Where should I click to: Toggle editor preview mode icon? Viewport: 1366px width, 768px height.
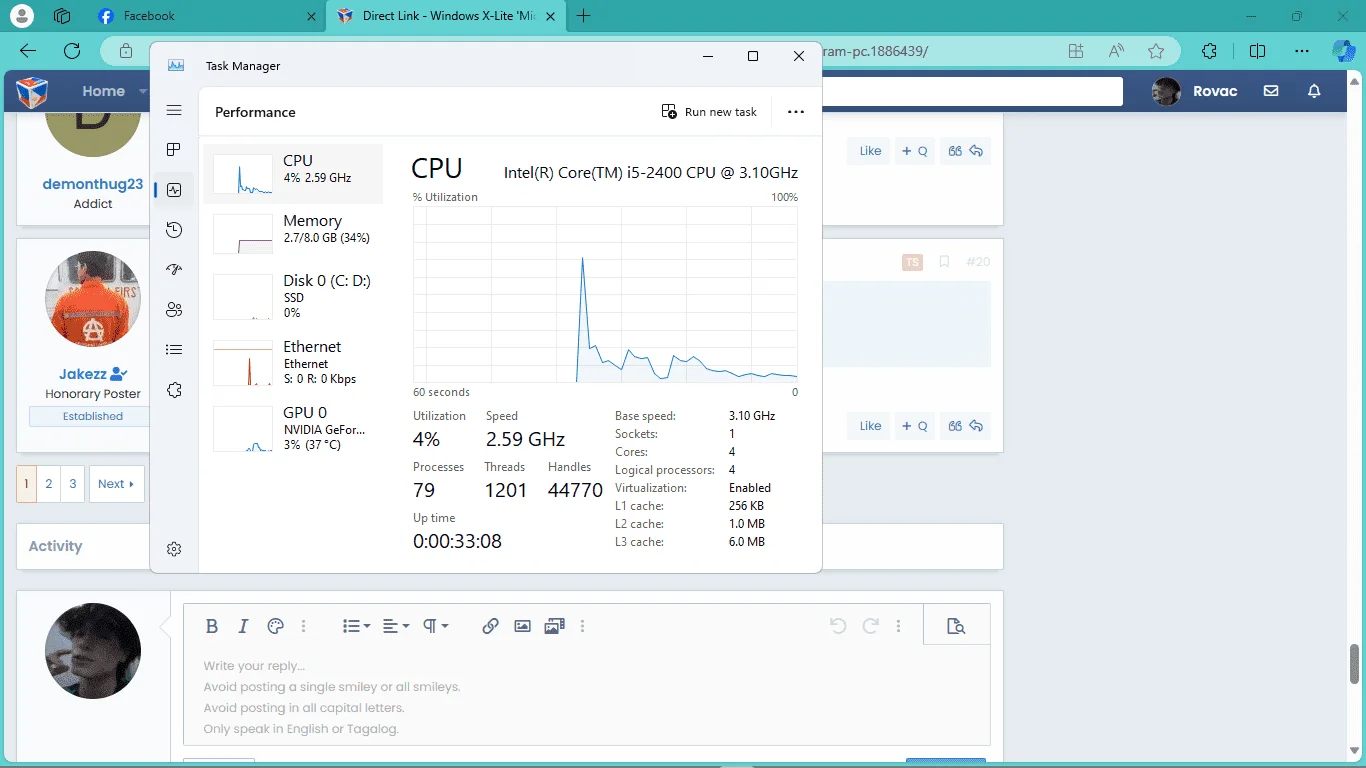point(956,626)
